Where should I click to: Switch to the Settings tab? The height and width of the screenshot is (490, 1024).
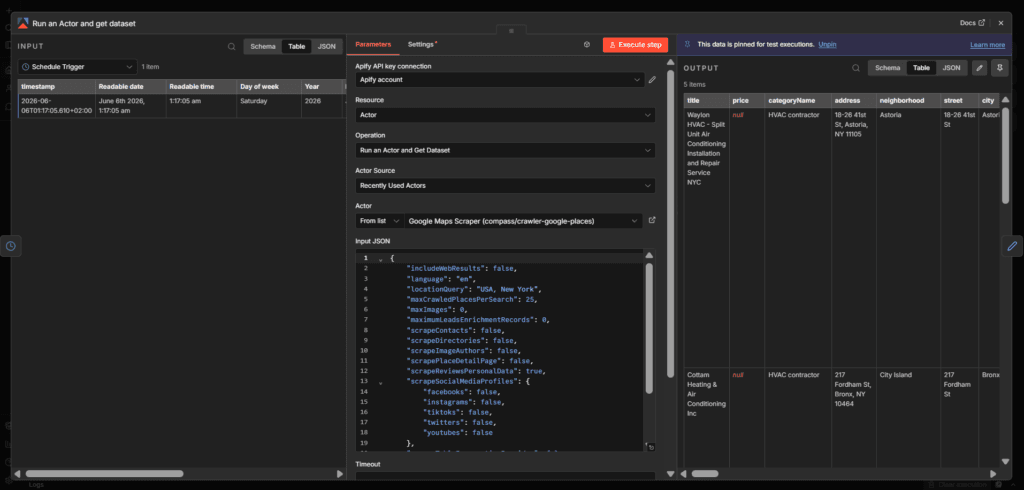click(x=422, y=44)
